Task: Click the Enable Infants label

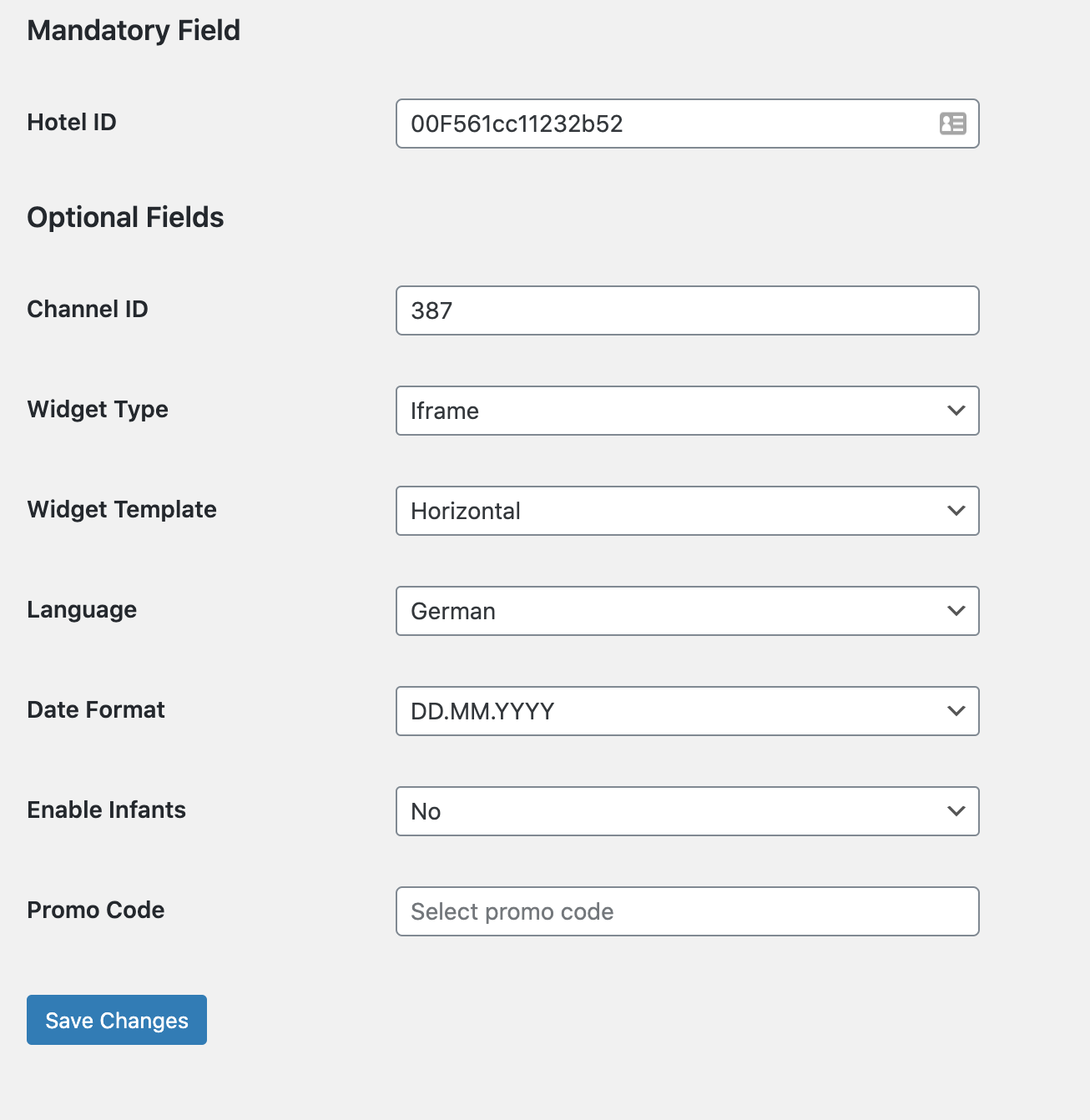Action: coord(107,810)
